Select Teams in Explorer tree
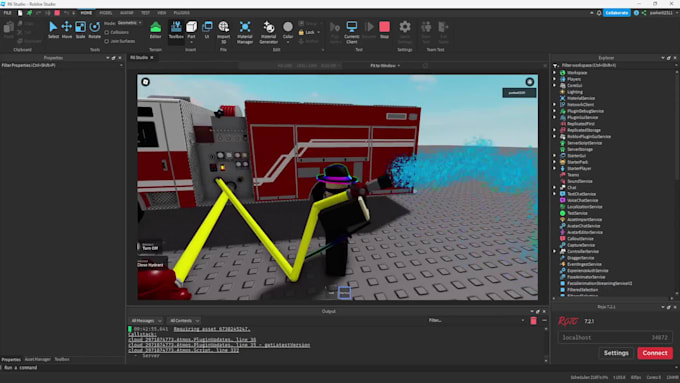Screen dimensions: 680x383 573,175
